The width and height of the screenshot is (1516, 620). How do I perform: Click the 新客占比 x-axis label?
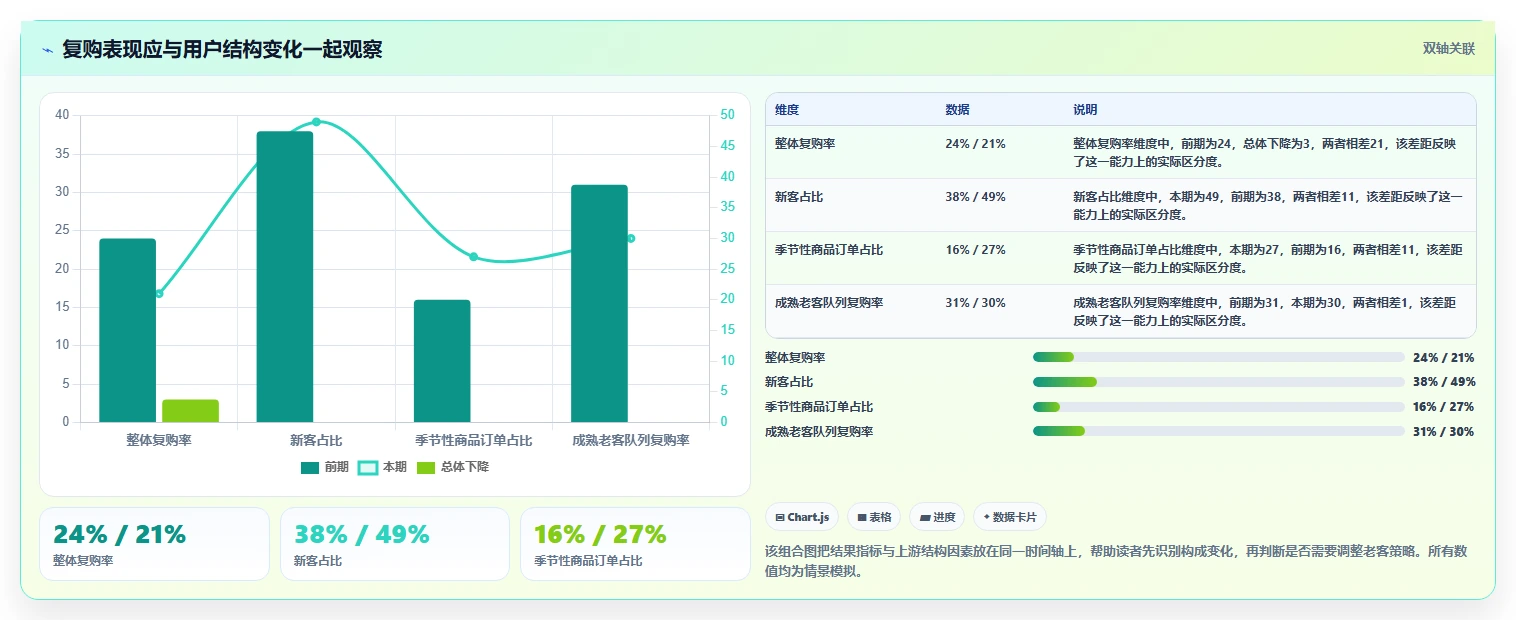[316, 440]
